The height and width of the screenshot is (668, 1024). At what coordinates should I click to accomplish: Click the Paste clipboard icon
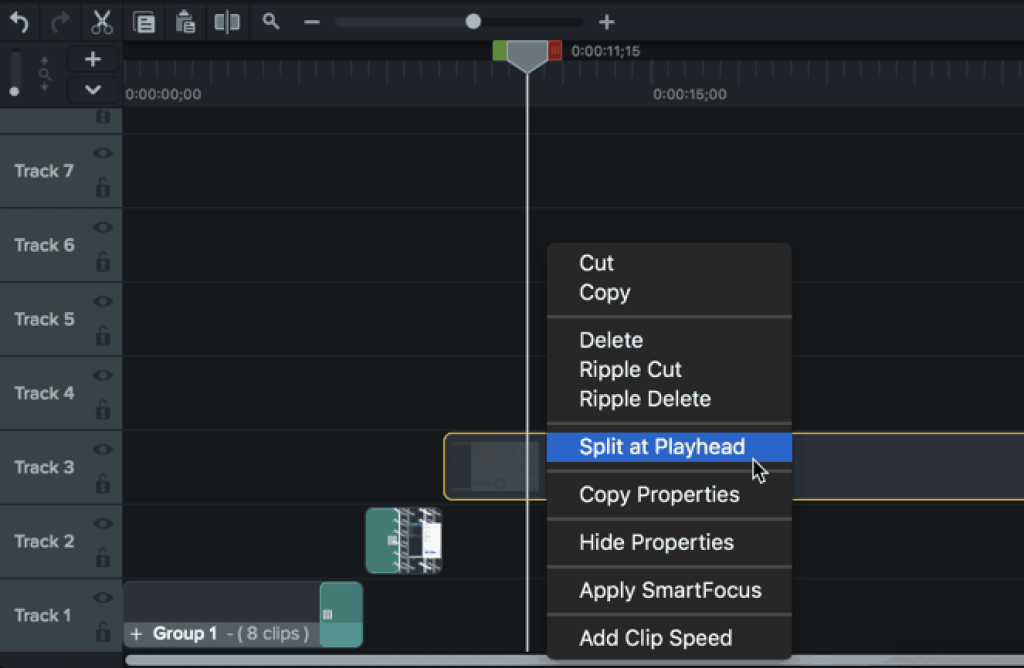[x=185, y=21]
